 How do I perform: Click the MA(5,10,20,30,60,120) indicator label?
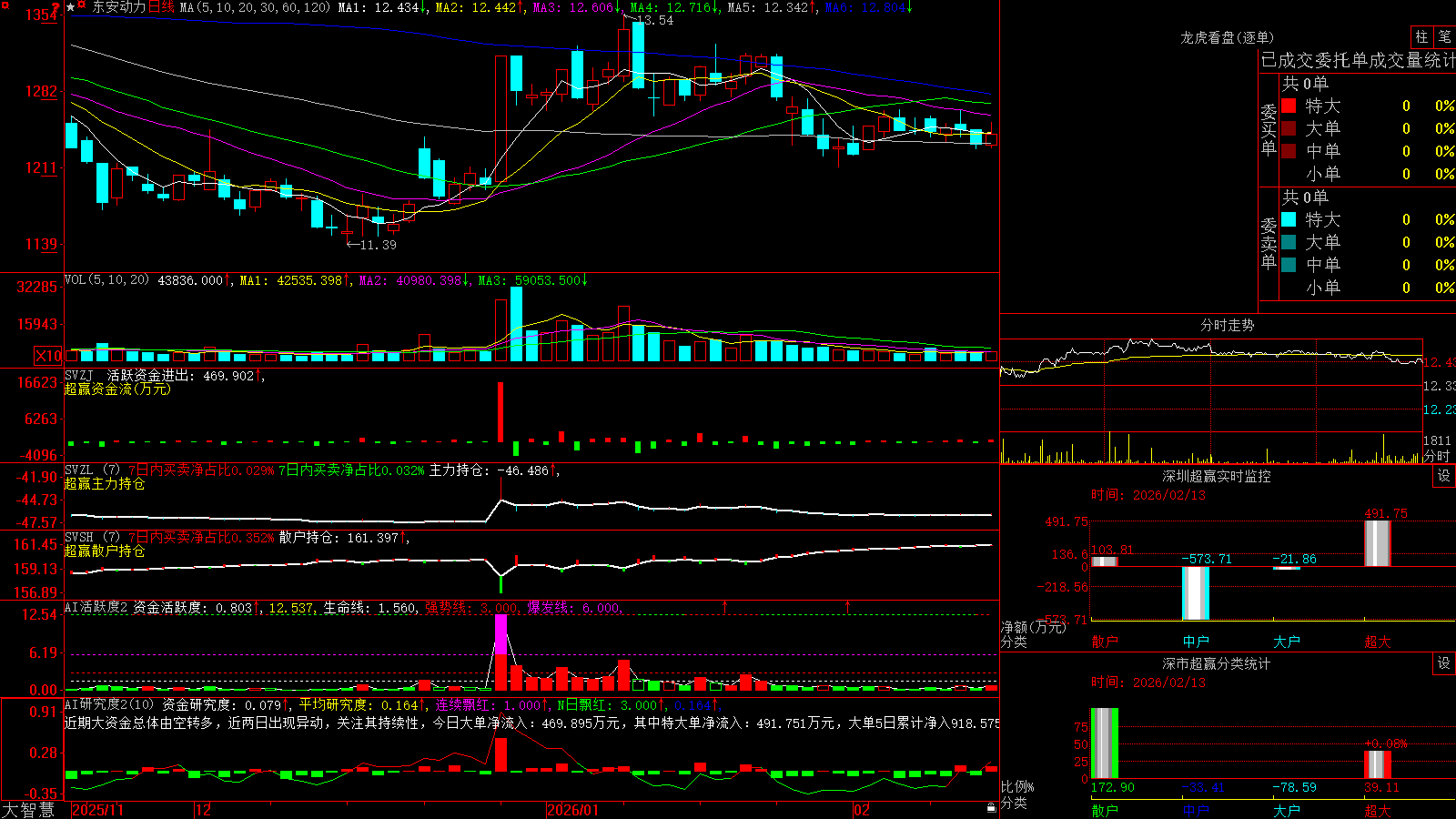coord(255,7)
